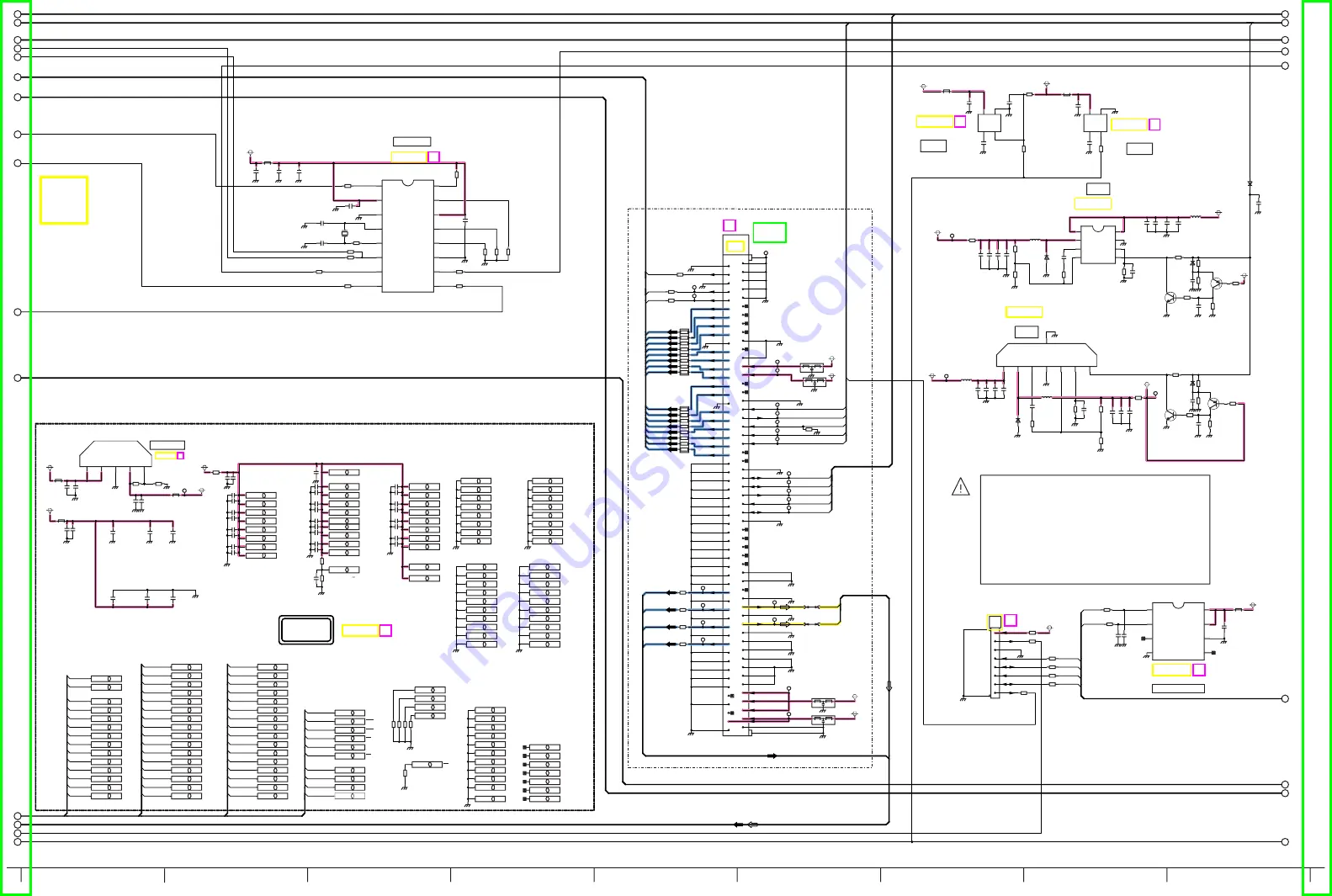This screenshot has height=896, width=1332.
Task: Select the diode on the far-right vertical line
Action: (x=1250, y=183)
